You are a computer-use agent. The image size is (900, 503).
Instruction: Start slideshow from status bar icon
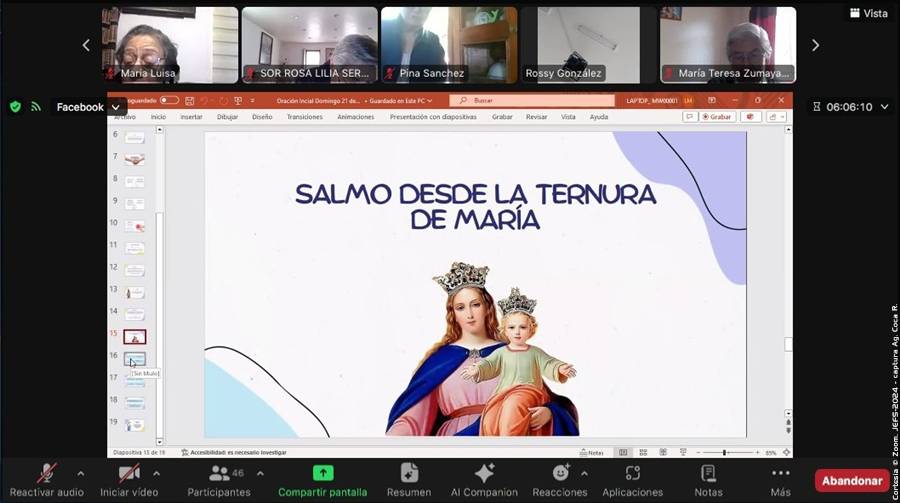click(683, 452)
